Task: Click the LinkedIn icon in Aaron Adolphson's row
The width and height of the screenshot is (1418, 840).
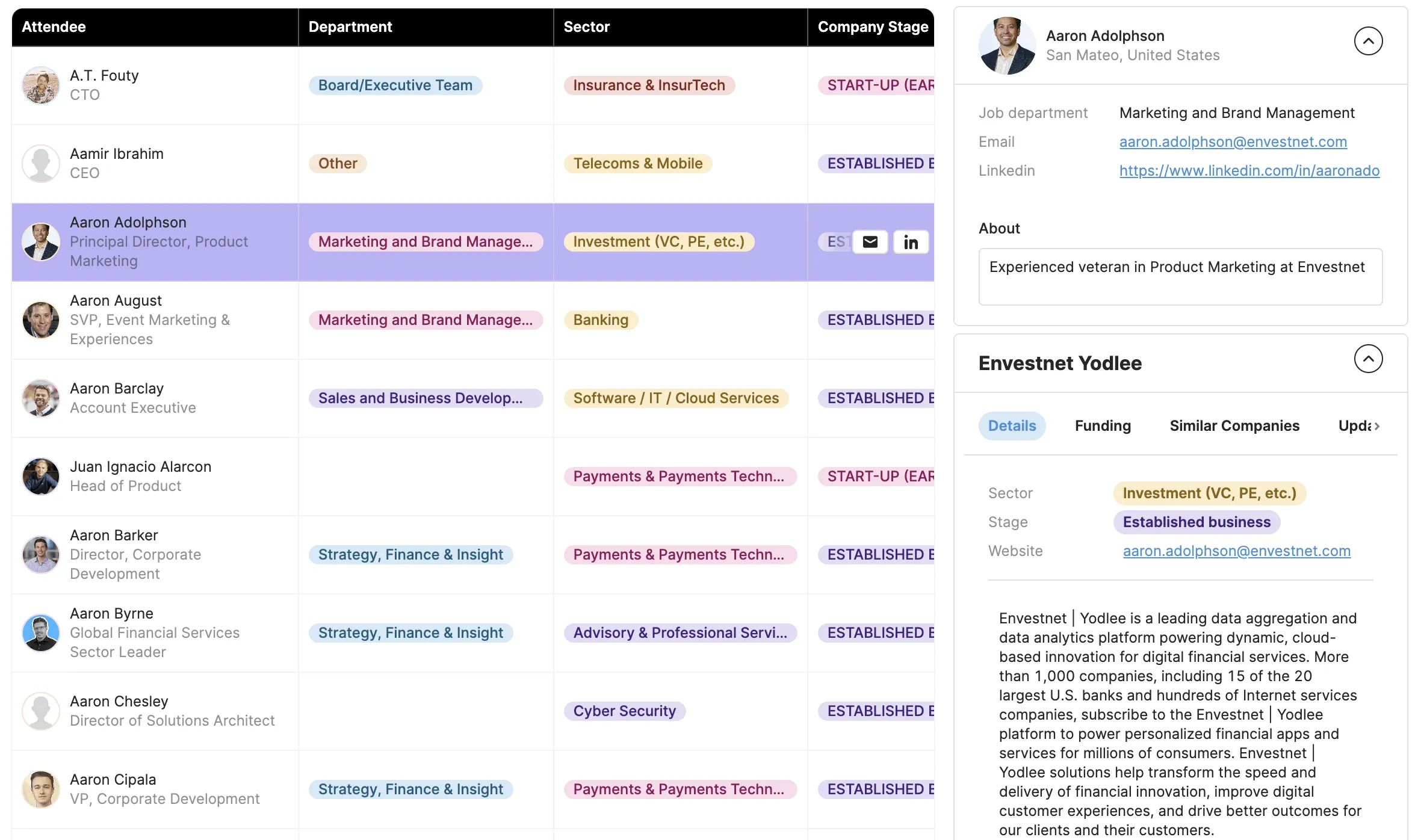Action: point(911,242)
